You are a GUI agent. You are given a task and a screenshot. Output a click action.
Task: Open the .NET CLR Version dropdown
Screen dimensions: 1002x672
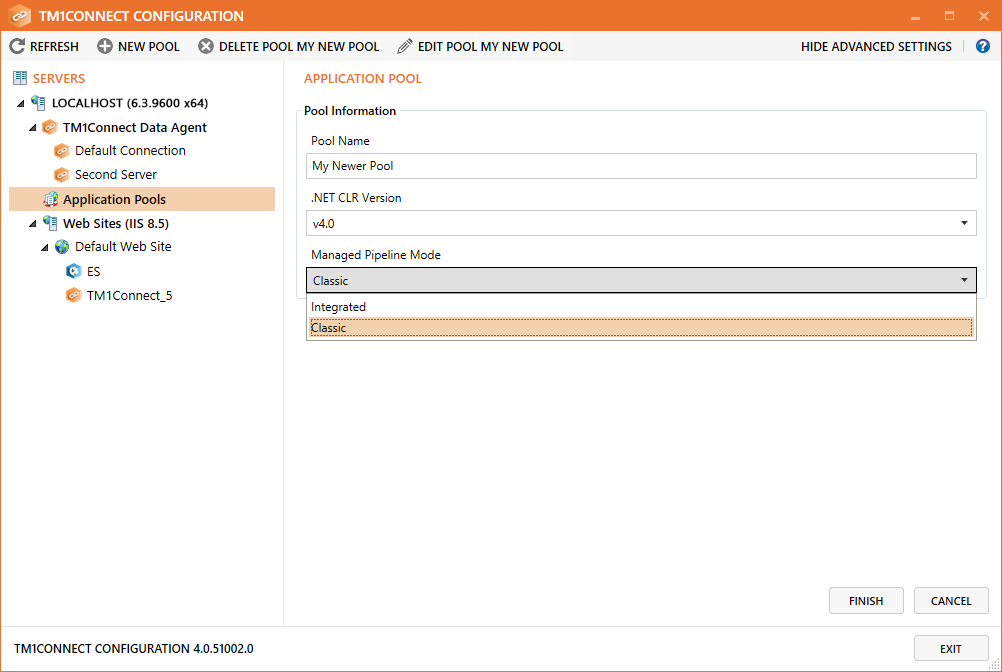pos(641,223)
